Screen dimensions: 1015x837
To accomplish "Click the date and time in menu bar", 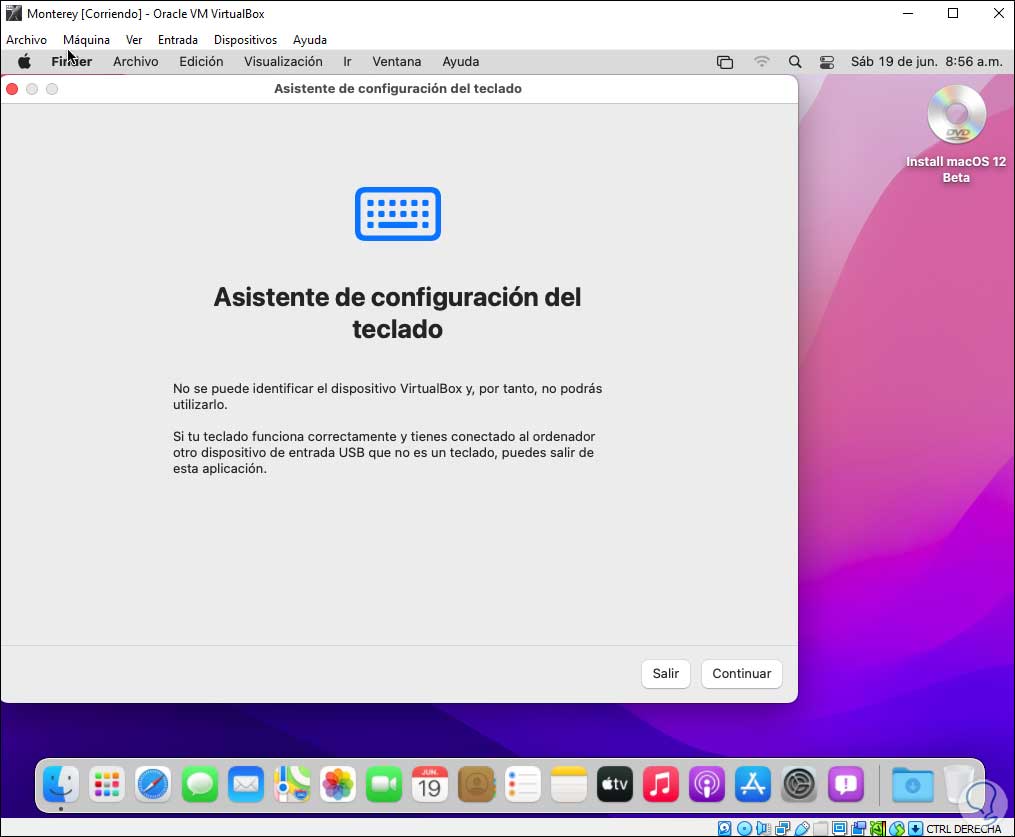I will pos(927,61).
